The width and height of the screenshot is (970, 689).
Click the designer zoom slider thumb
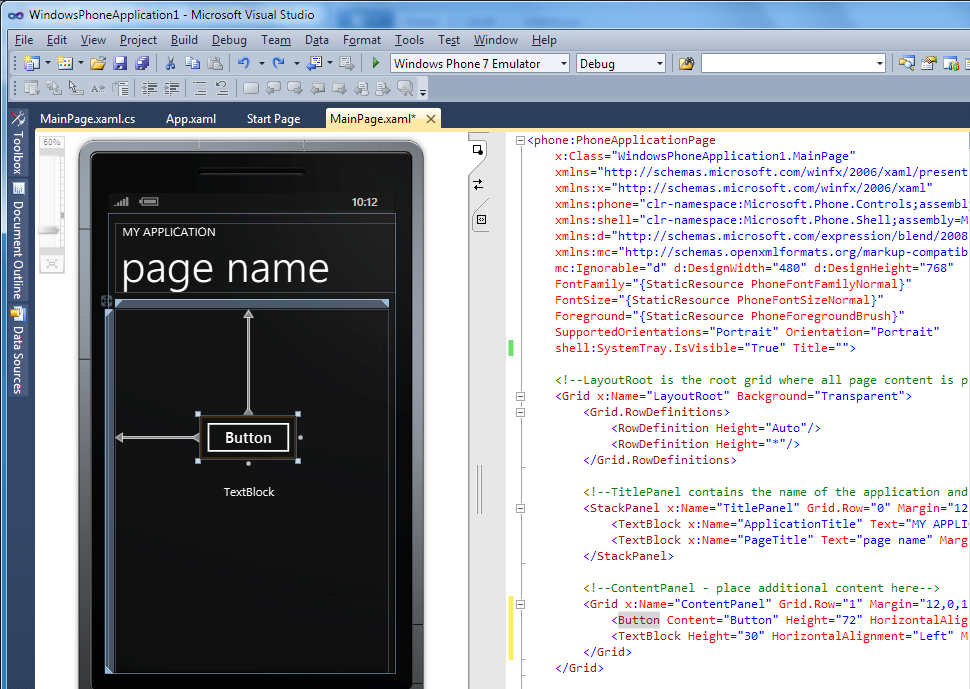coord(51,229)
